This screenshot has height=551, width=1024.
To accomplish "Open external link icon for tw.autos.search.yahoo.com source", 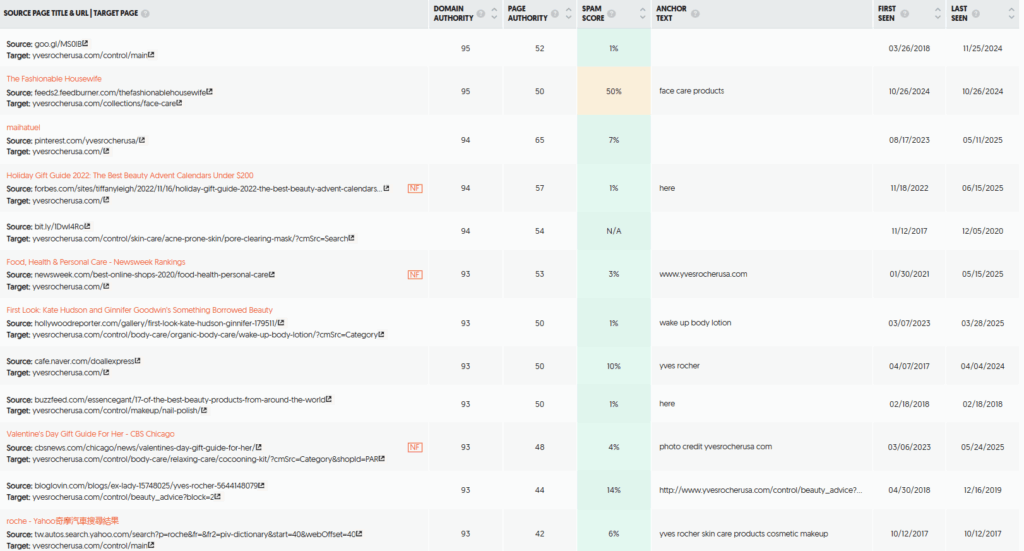I will pyautogui.click(x=359, y=534).
